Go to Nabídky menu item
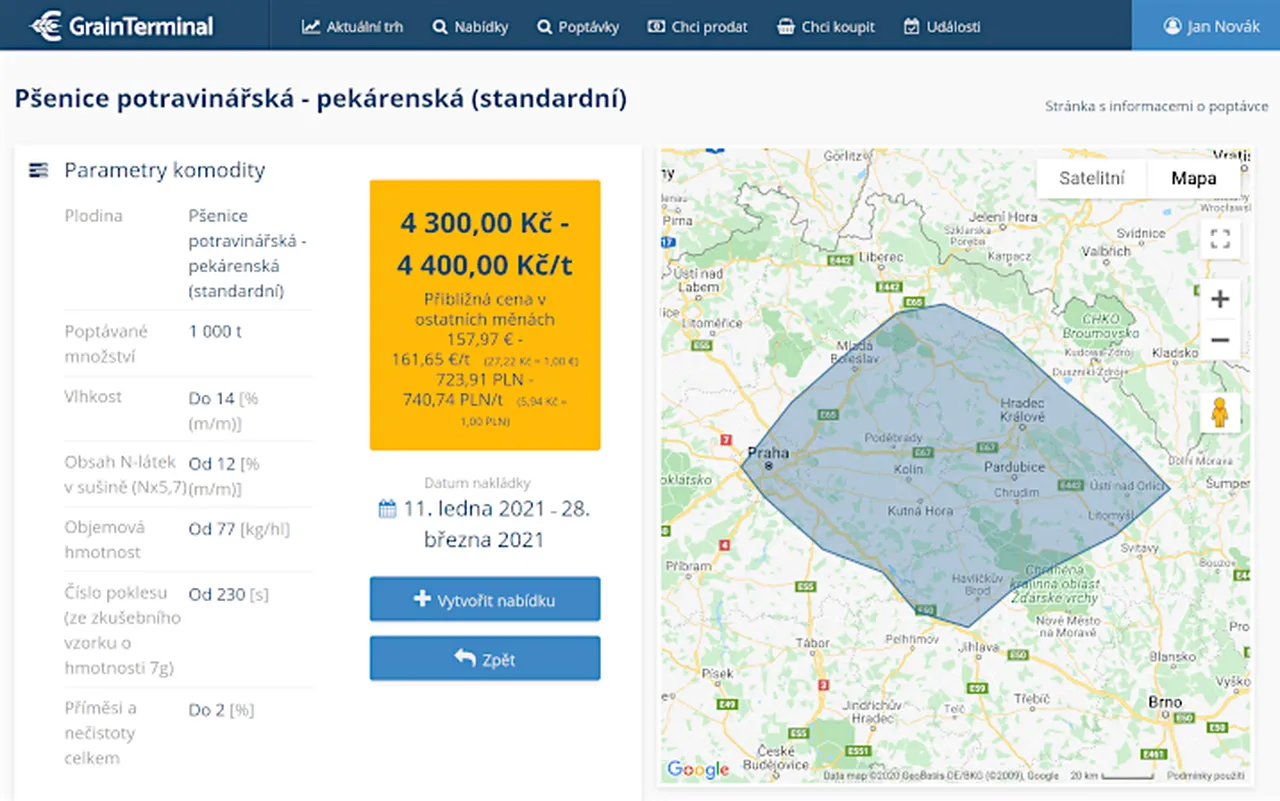Viewport: 1280px width, 801px height. [469, 27]
